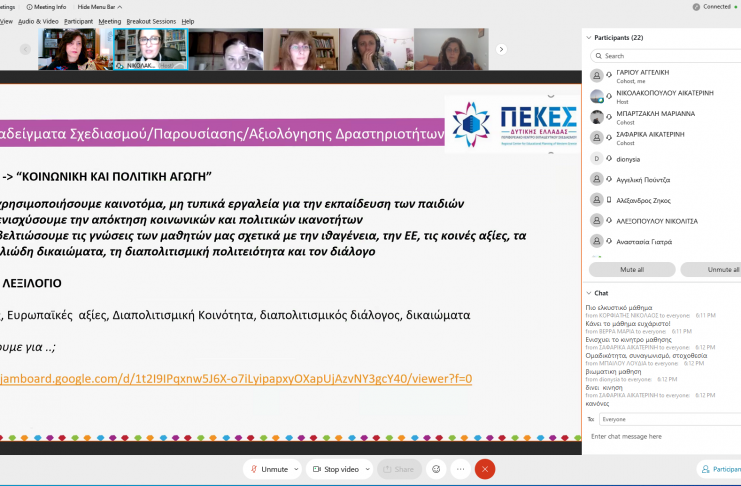Show next video thumbnails with right arrow

point(501,49)
